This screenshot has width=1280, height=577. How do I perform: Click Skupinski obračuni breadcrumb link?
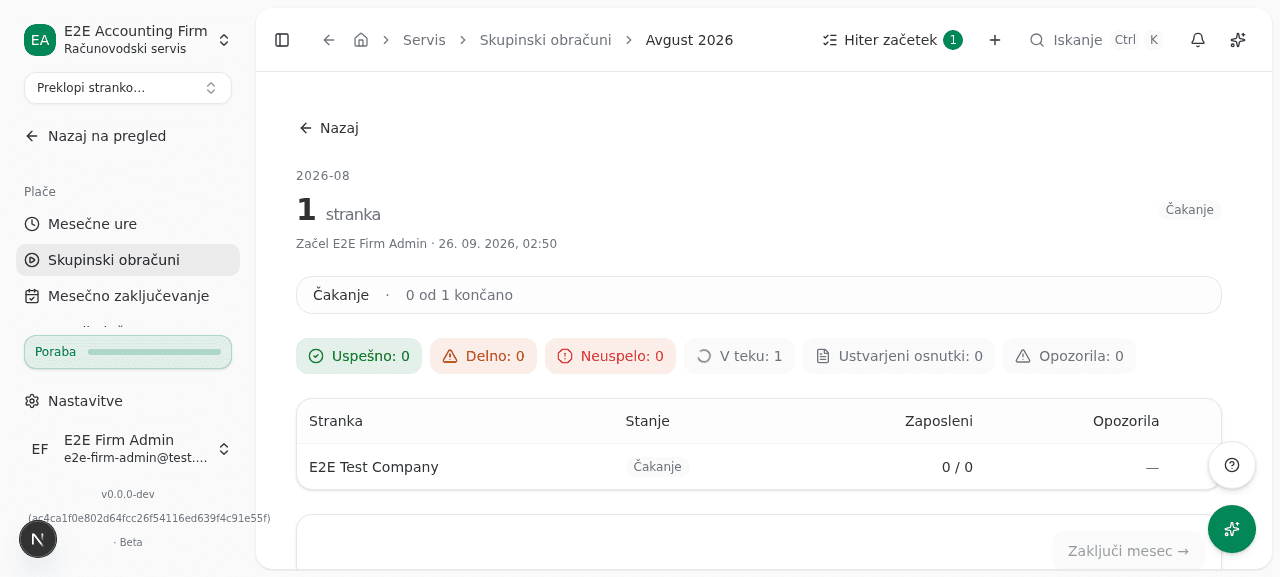545,40
